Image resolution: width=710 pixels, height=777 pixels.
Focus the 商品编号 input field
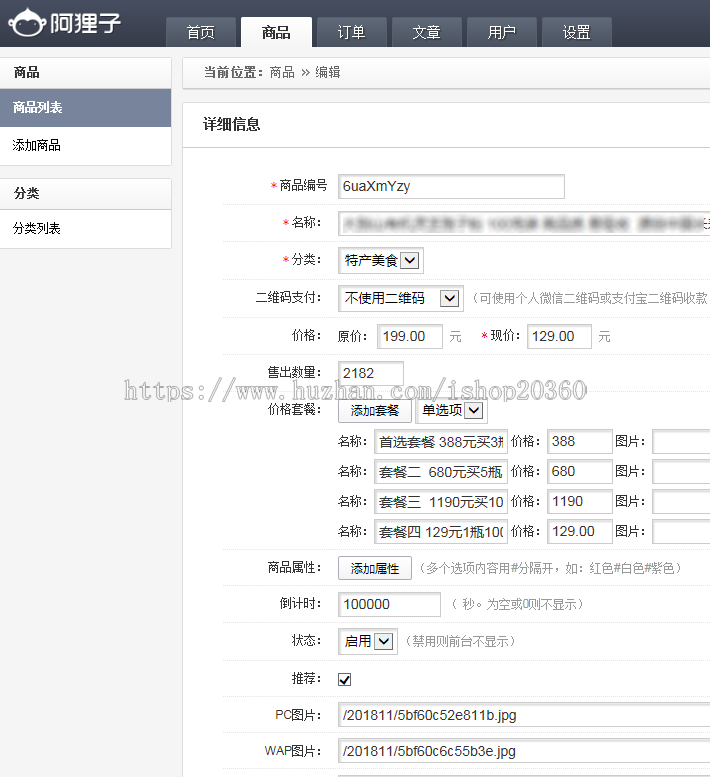pos(451,186)
